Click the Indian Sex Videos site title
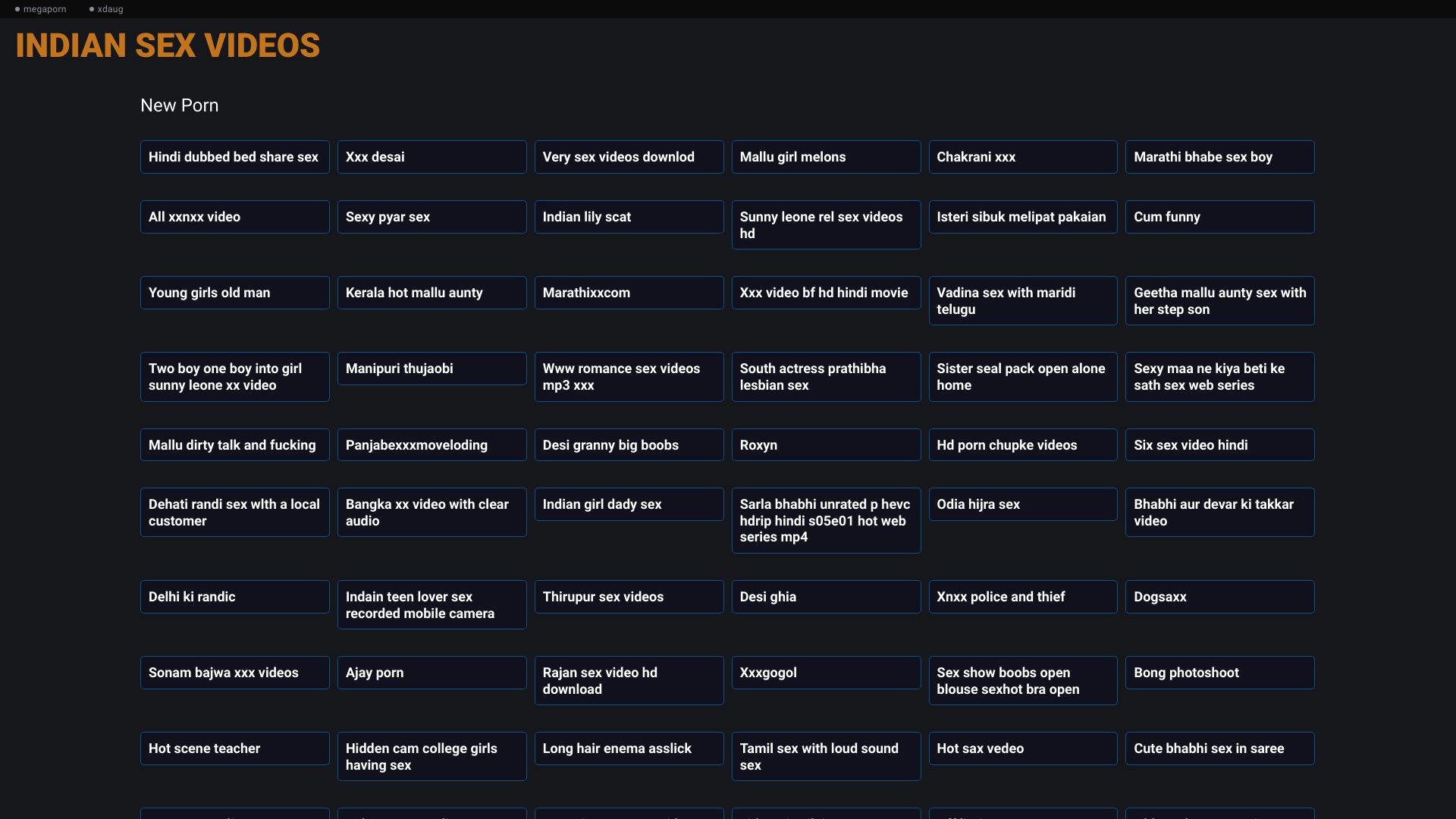The width and height of the screenshot is (1456, 819). 168,45
